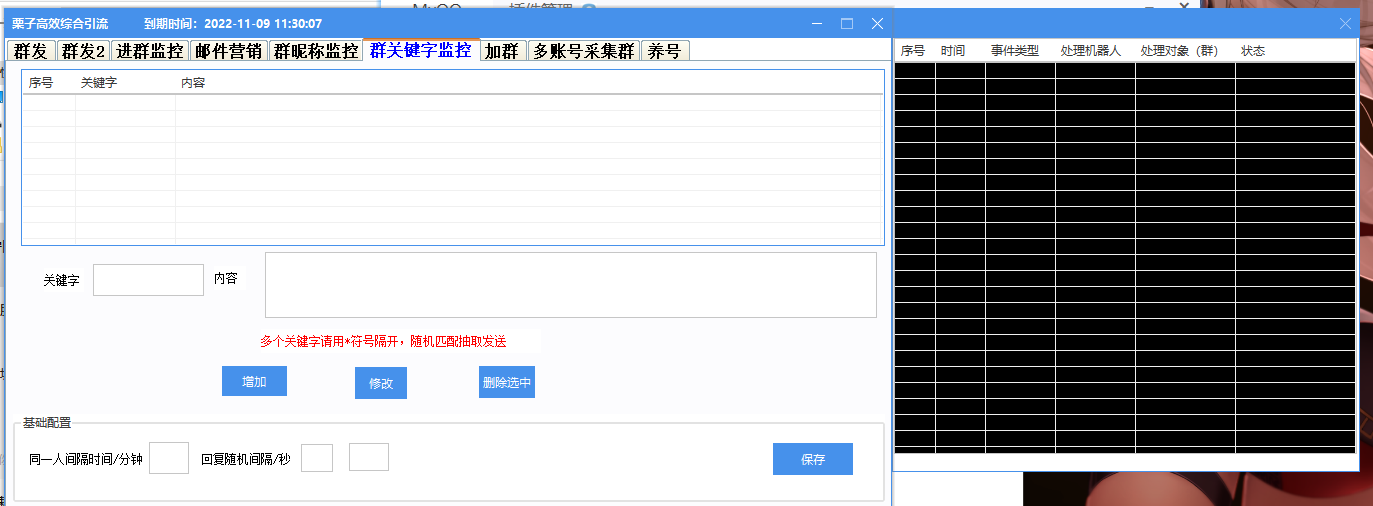Click into the 内容 text area
This screenshot has width=1373, height=506.
coord(571,285)
